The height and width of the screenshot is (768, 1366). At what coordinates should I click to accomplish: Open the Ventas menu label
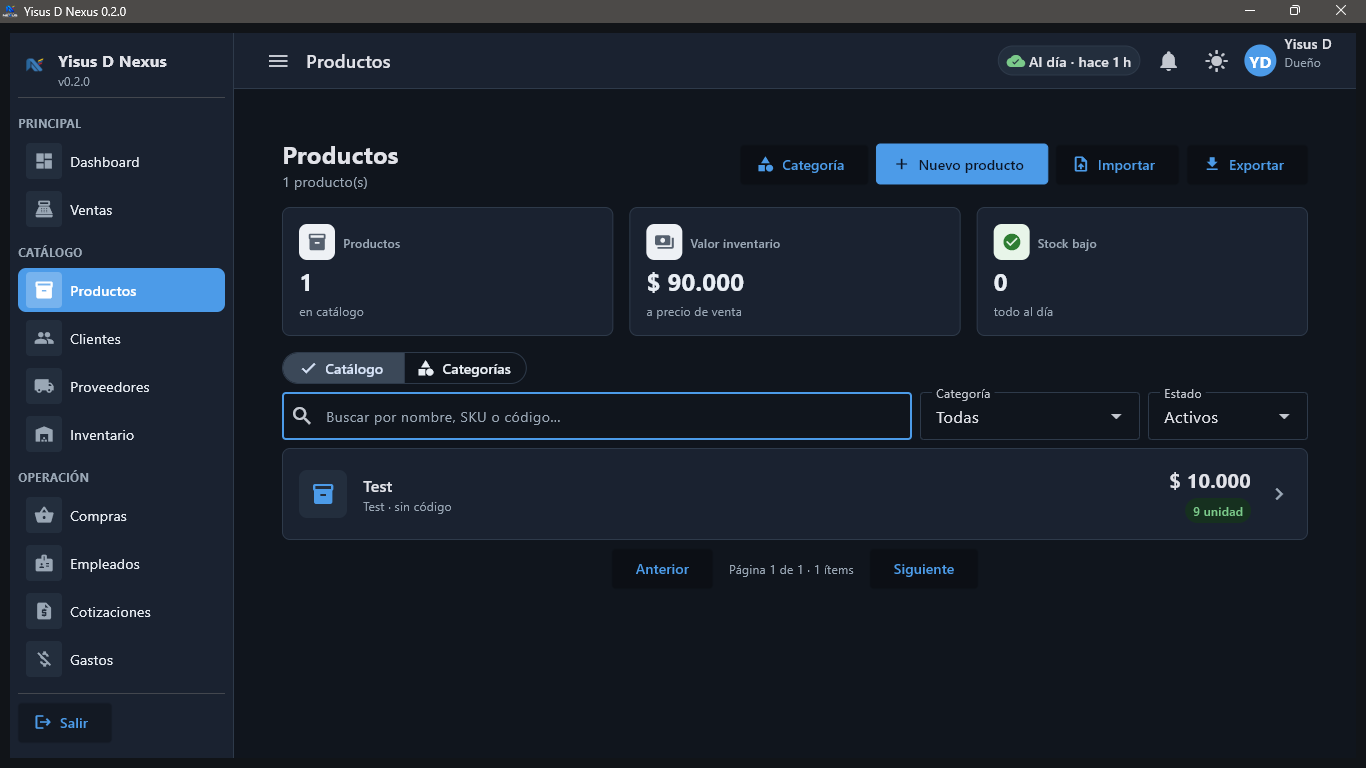[91, 210]
